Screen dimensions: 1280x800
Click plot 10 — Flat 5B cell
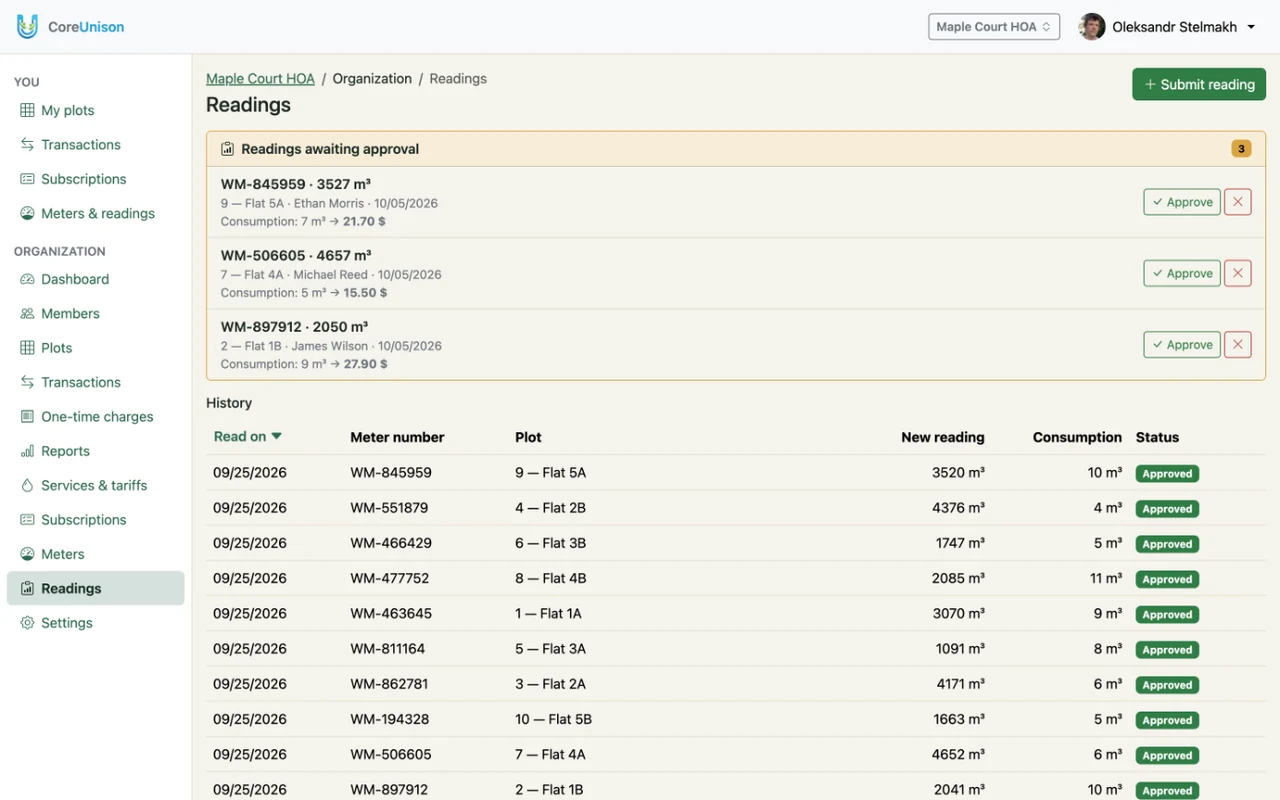(554, 719)
